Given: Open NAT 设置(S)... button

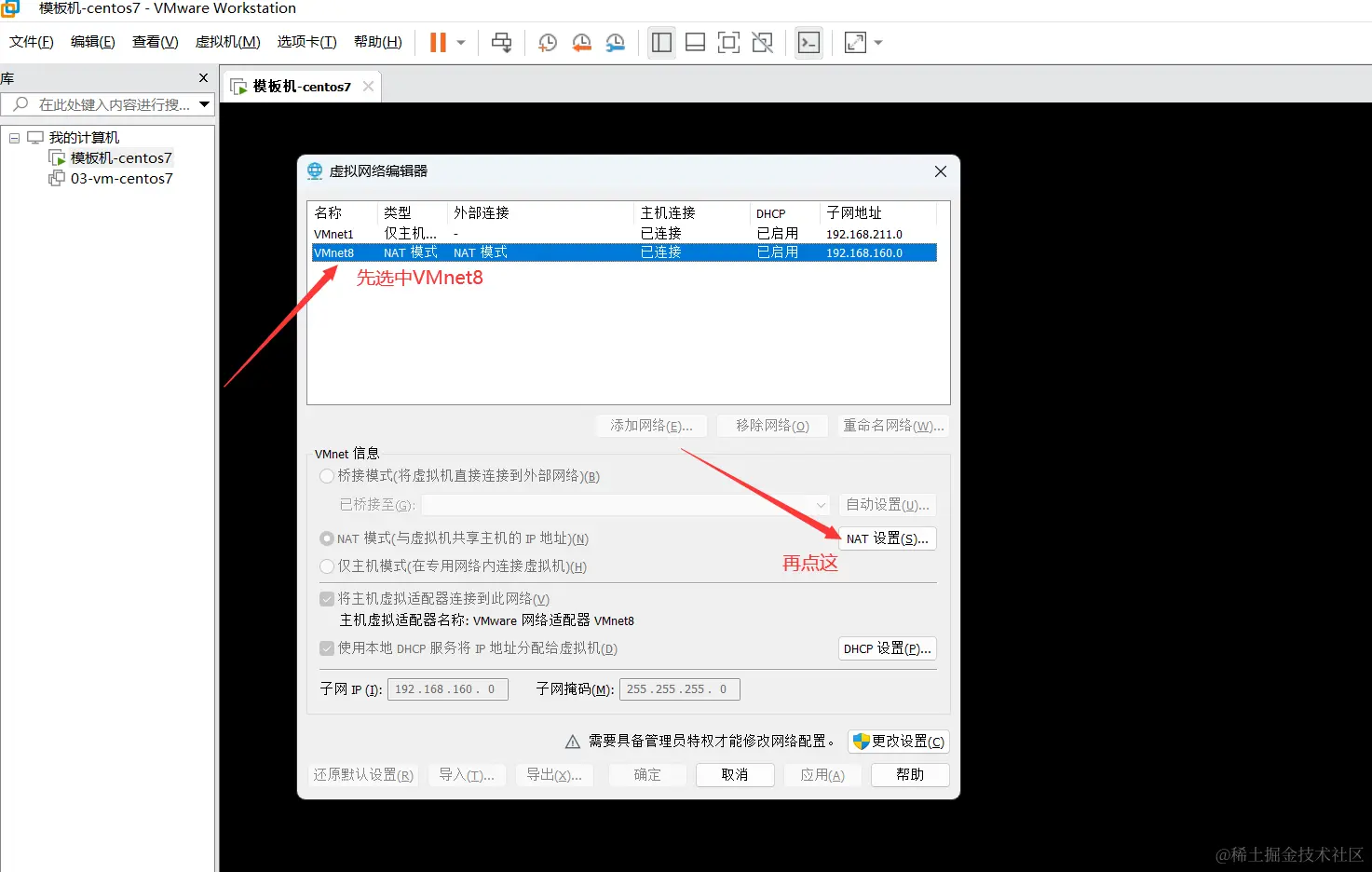Looking at the screenshot, I should coord(888,538).
